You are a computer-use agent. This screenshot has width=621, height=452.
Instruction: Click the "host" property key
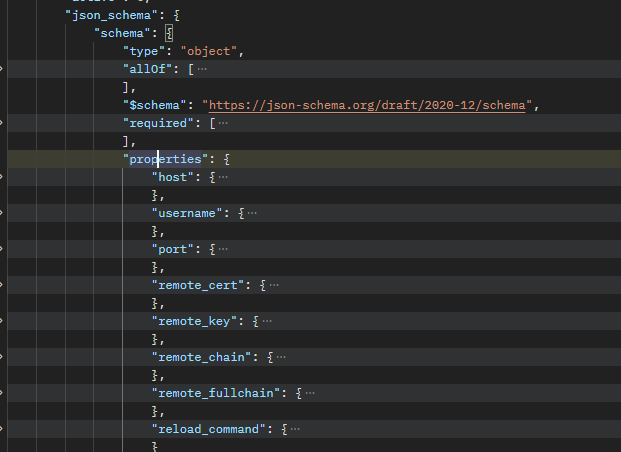click(x=173, y=177)
